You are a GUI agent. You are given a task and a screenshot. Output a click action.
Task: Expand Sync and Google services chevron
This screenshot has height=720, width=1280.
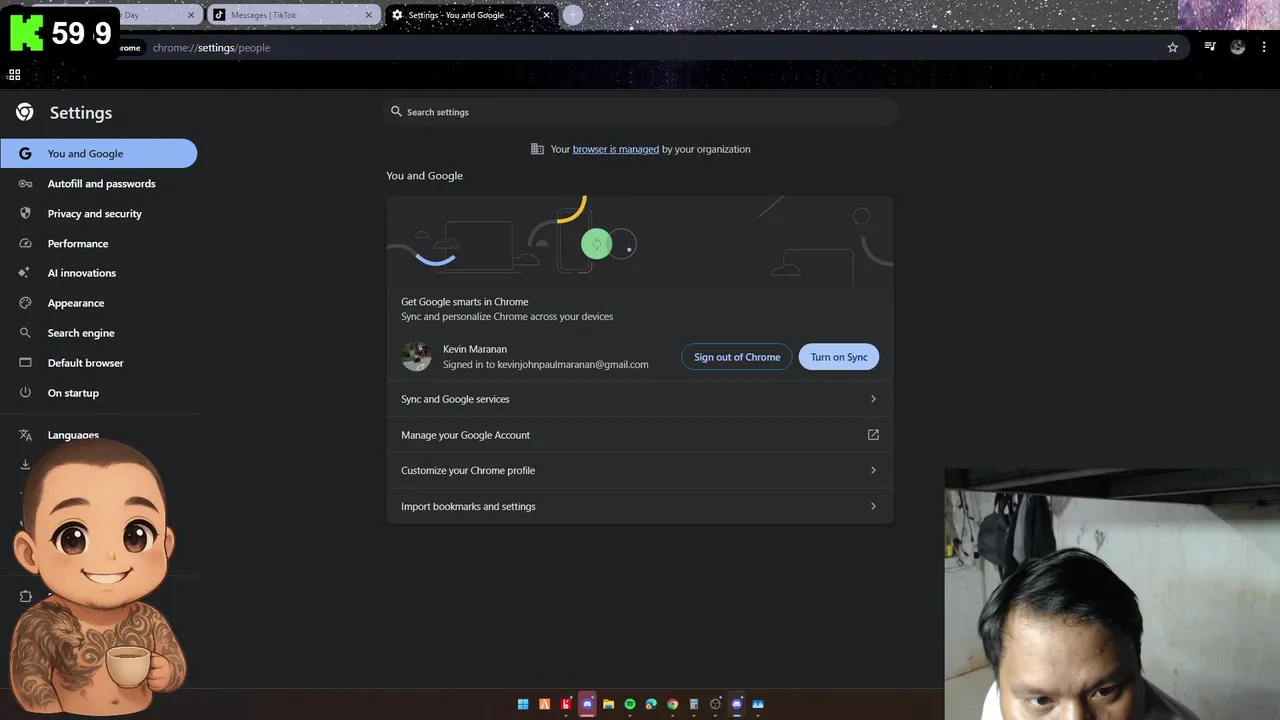pos(873,399)
